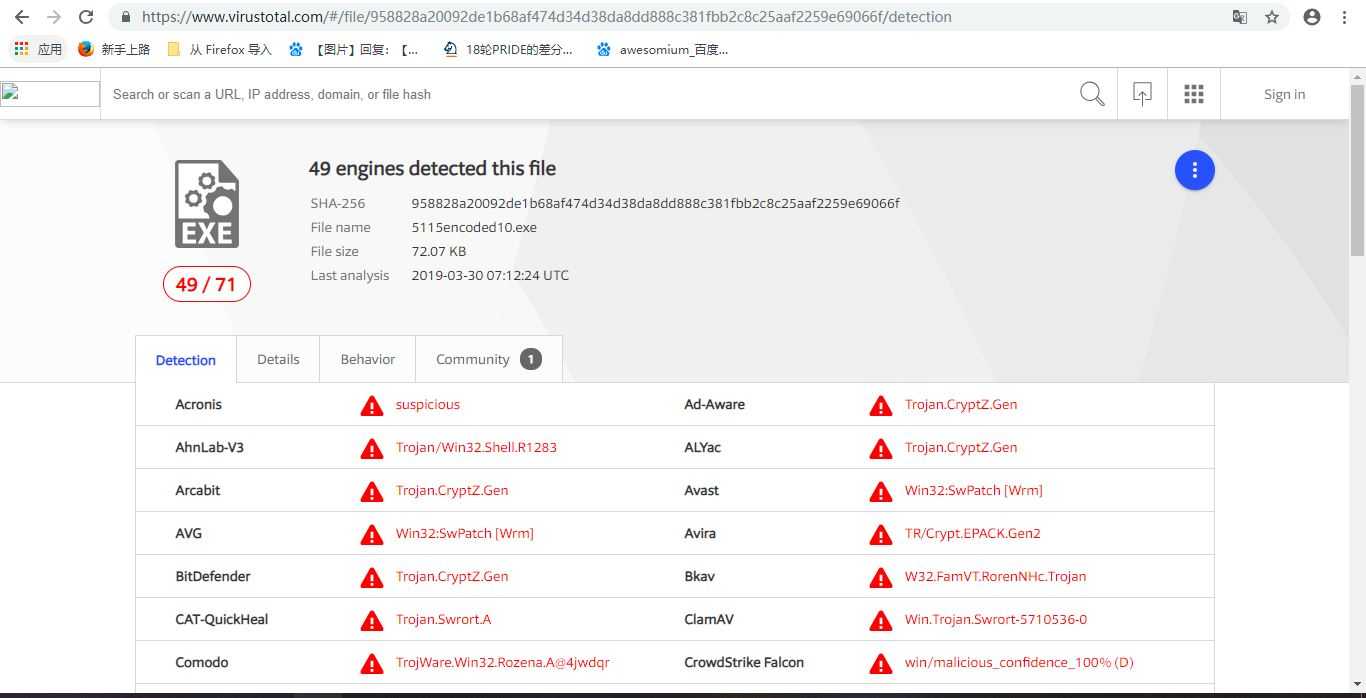The image size is (1366, 698).
Task: Click the warning icon for AhnLab-V3
Action: click(372, 448)
